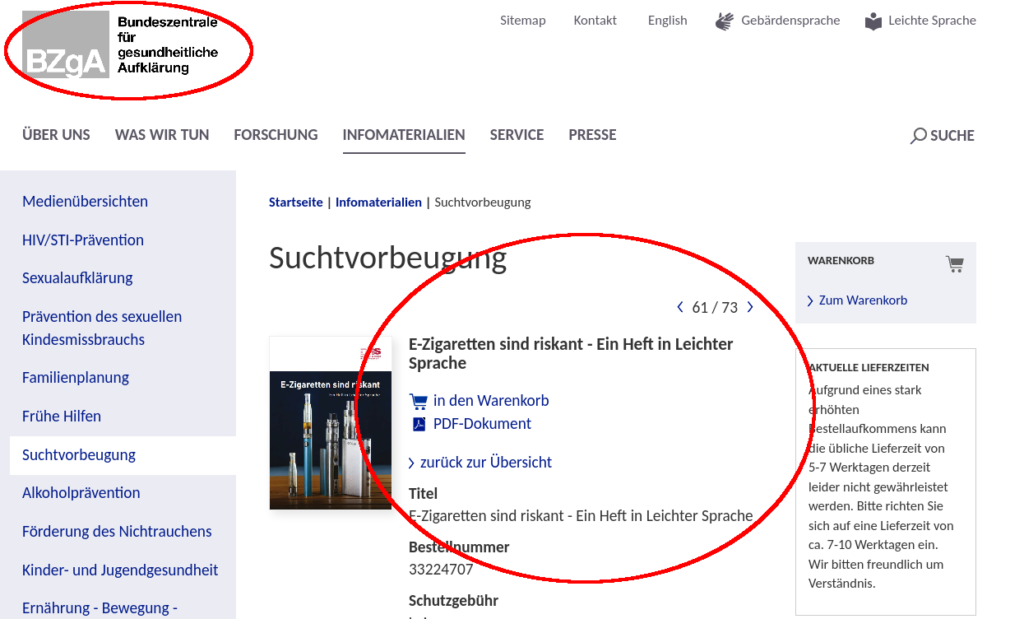Viewport: 1024px width, 619px height.
Task: Click the E-Zigaretten brochure cover thumbnail
Action: click(330, 423)
